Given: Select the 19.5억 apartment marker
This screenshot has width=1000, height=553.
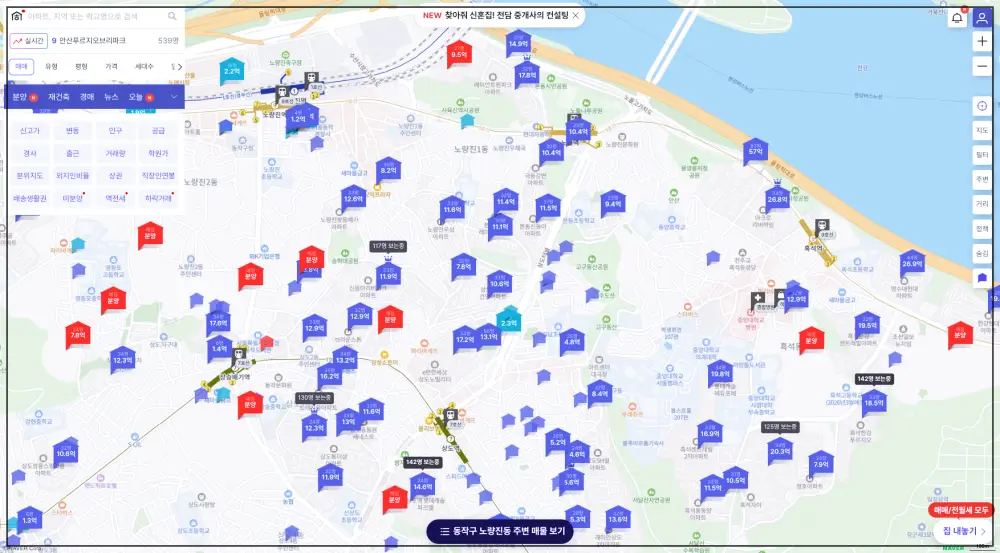Looking at the screenshot, I should coord(867,324).
